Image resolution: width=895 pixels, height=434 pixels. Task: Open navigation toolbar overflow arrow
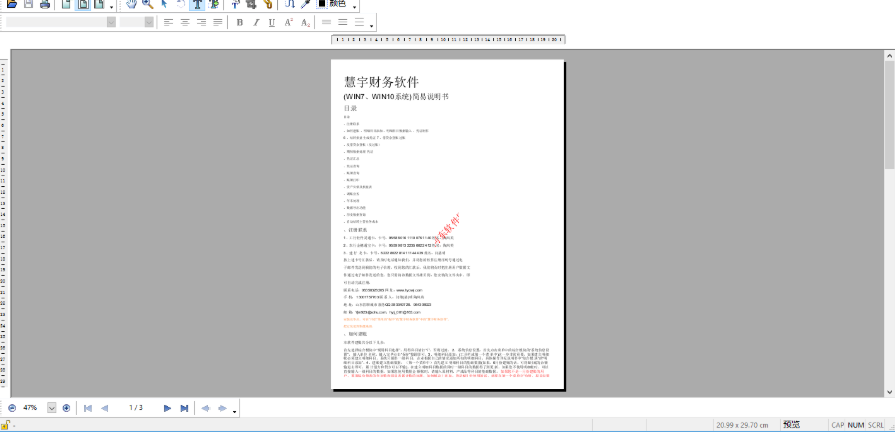(x=235, y=411)
